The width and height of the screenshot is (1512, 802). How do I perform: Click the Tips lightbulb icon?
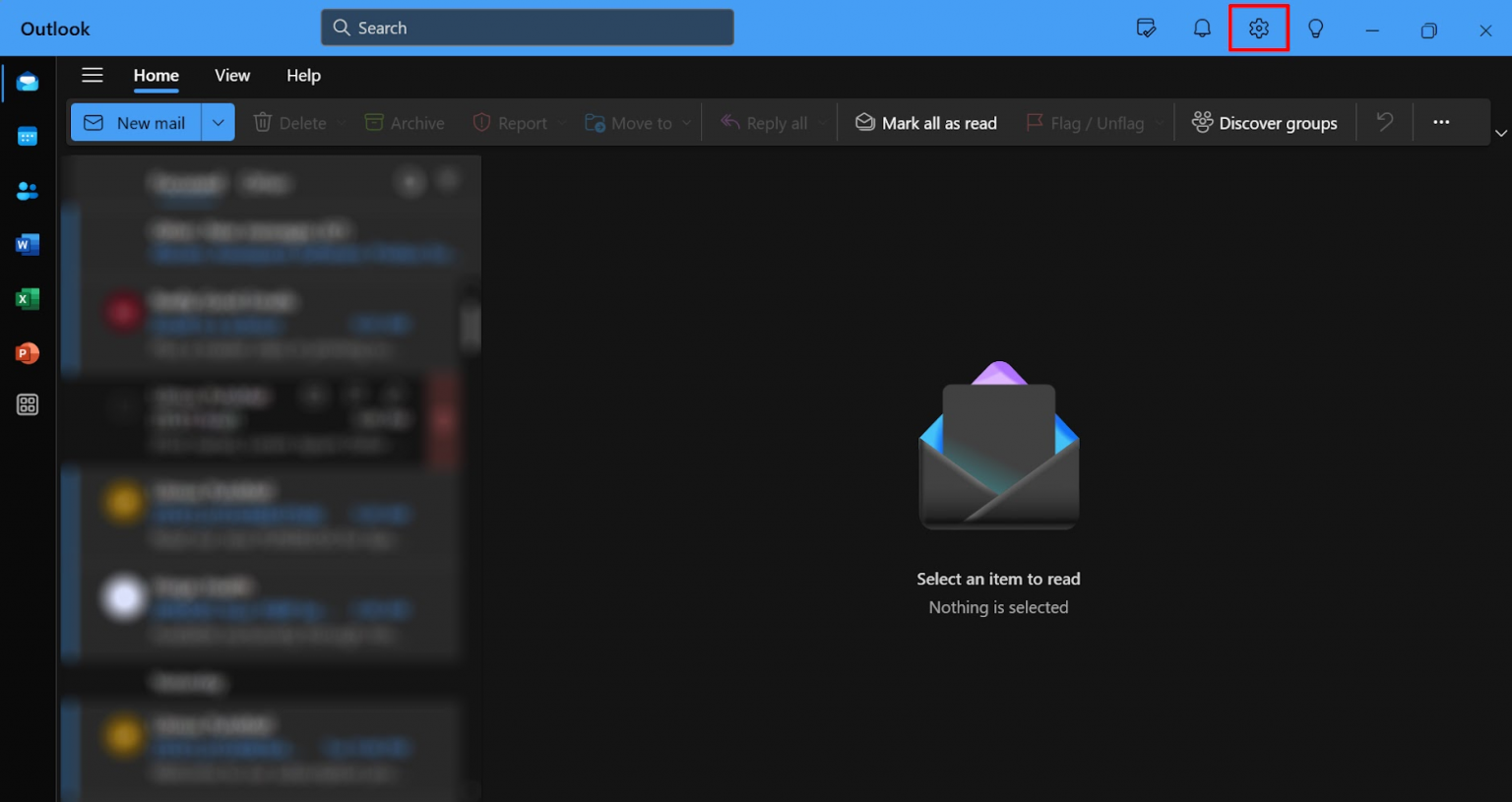click(x=1315, y=29)
